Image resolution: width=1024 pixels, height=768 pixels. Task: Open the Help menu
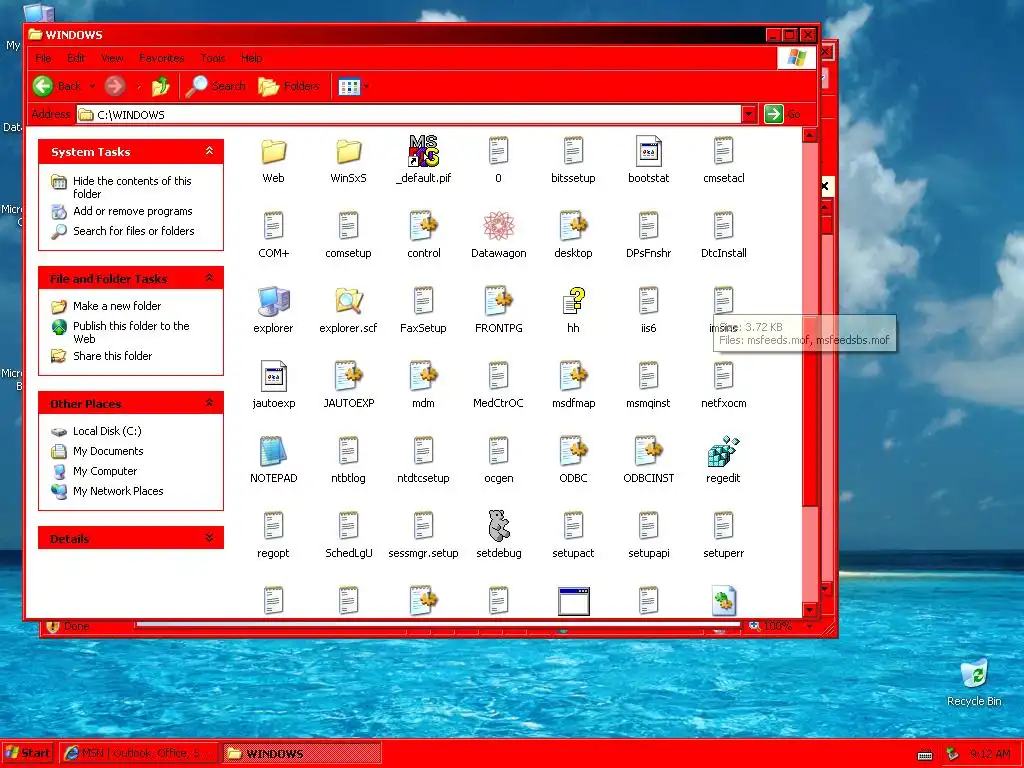[251, 58]
